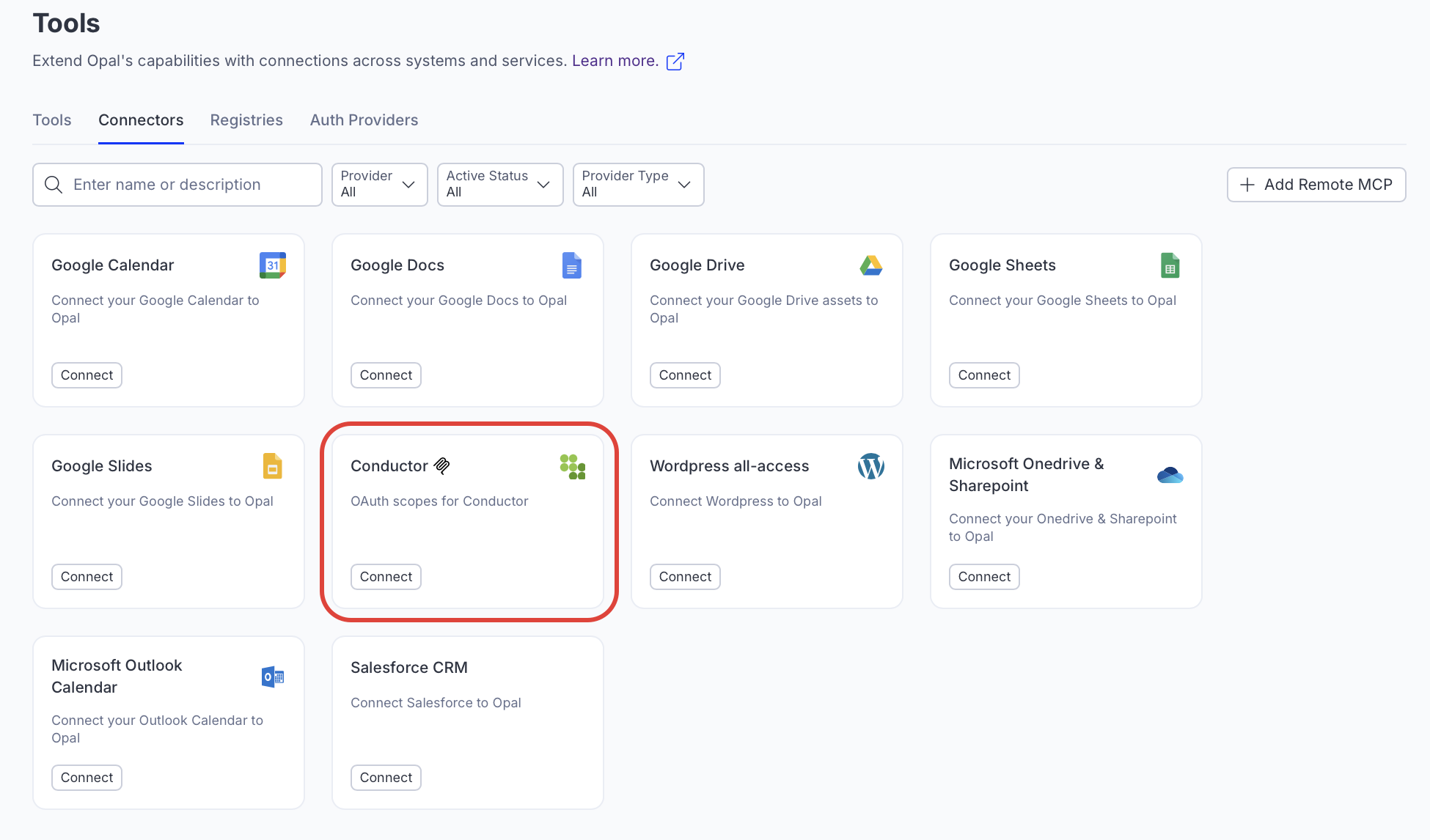Click the Google Sheets icon
This screenshot has height=840, width=1430.
(x=1170, y=265)
